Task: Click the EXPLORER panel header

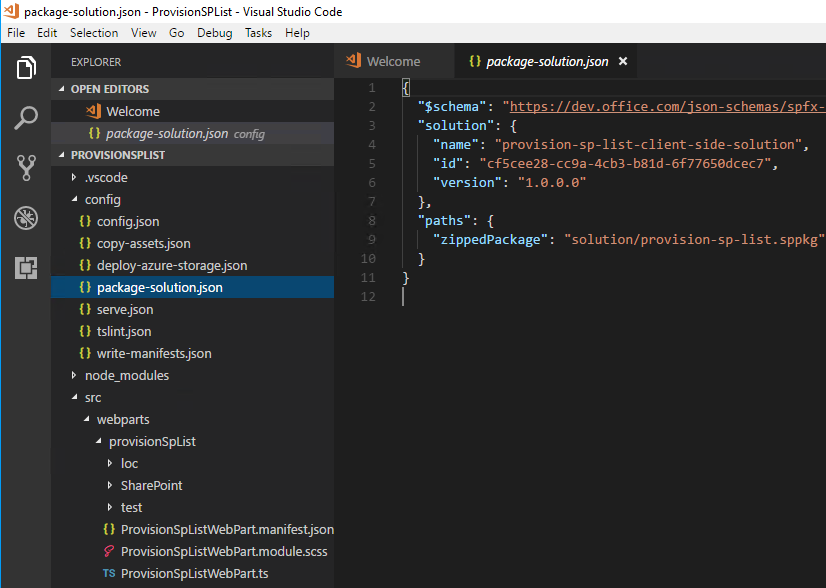Action: click(x=96, y=62)
